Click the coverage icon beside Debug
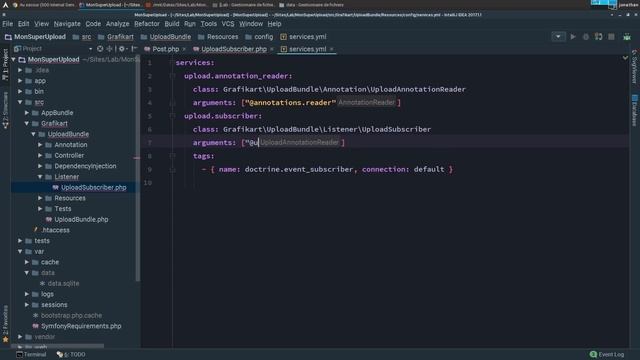 click(x=598, y=37)
